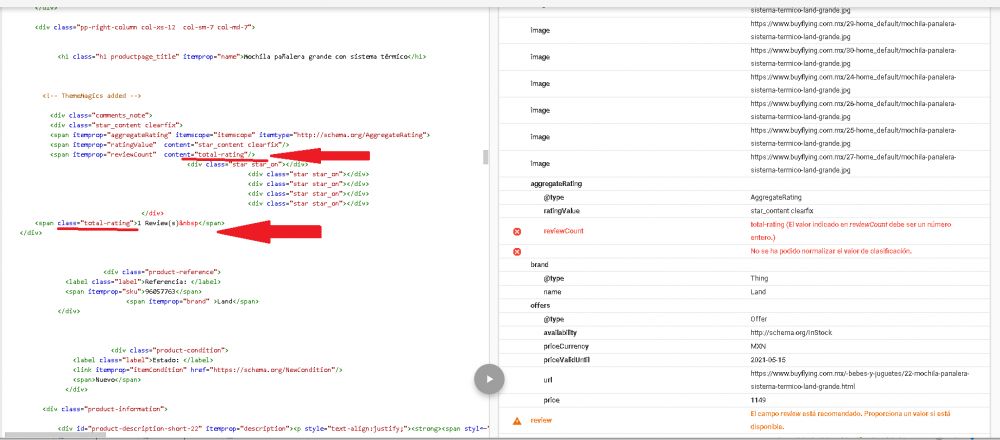The height and width of the screenshot is (440, 1000).
Task: Open the 30-home_default image URL
Action: tap(853, 57)
